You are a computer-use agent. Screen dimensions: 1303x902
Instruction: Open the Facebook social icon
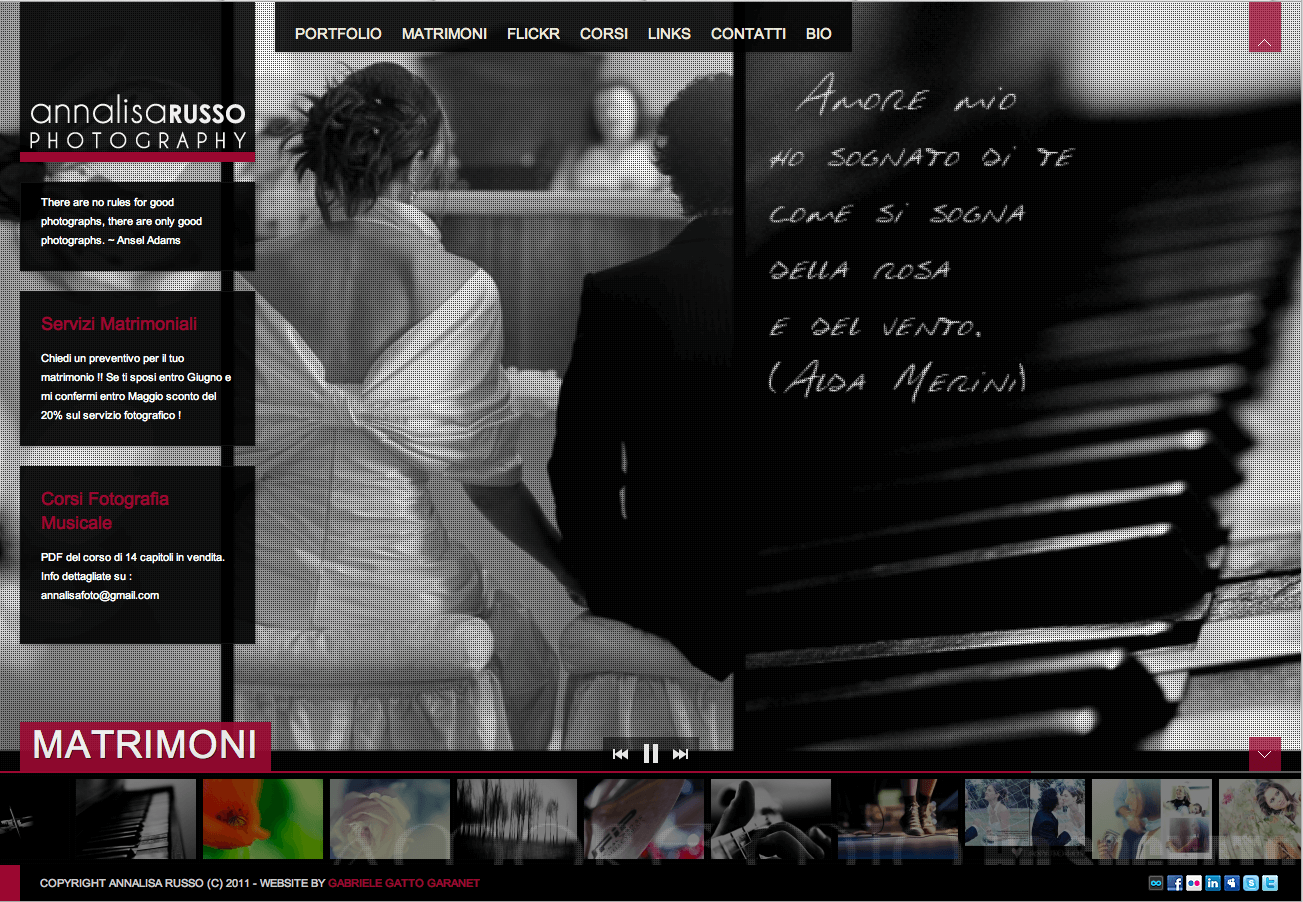[1175, 883]
